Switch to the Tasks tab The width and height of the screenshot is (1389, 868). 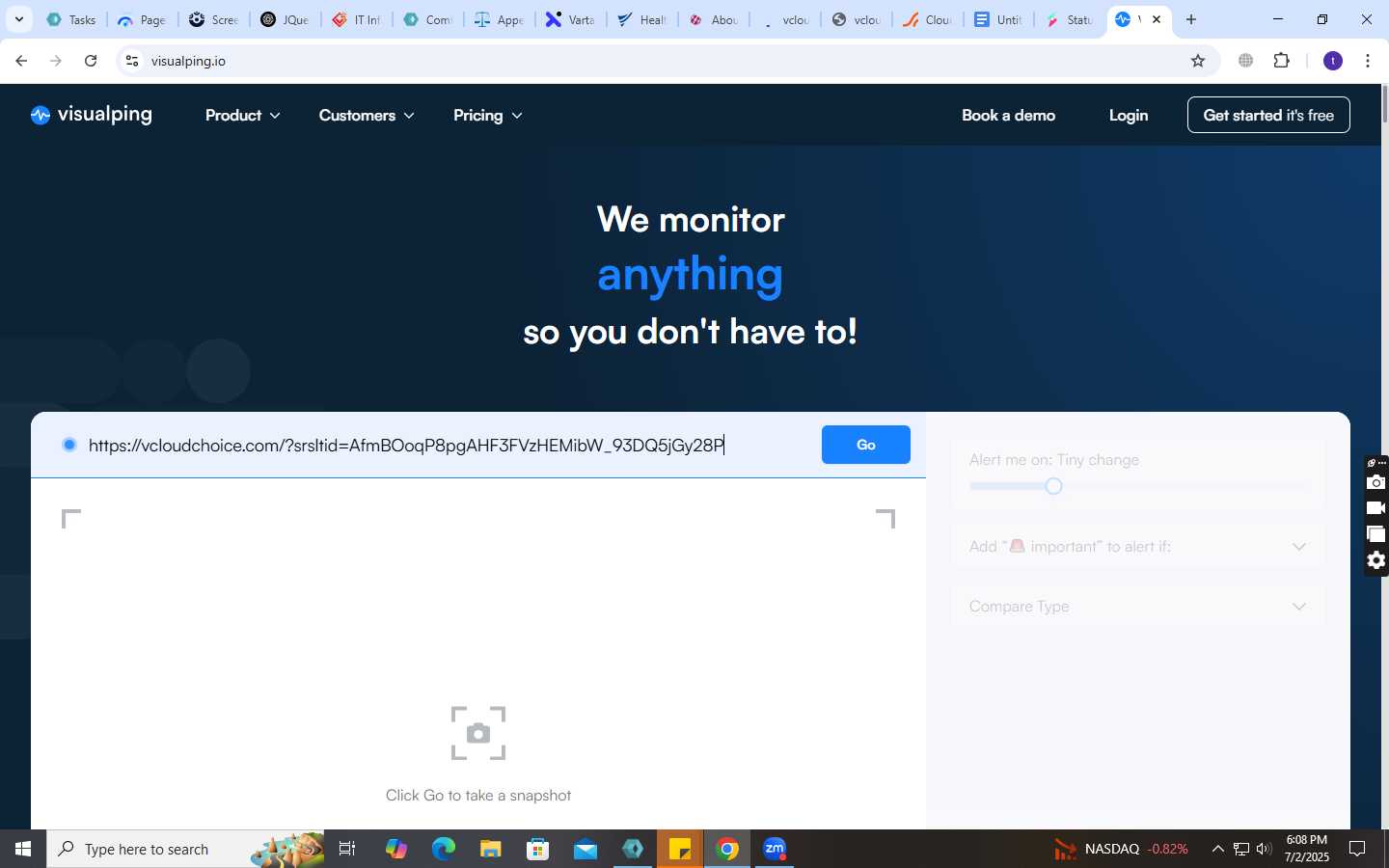[x=72, y=19]
